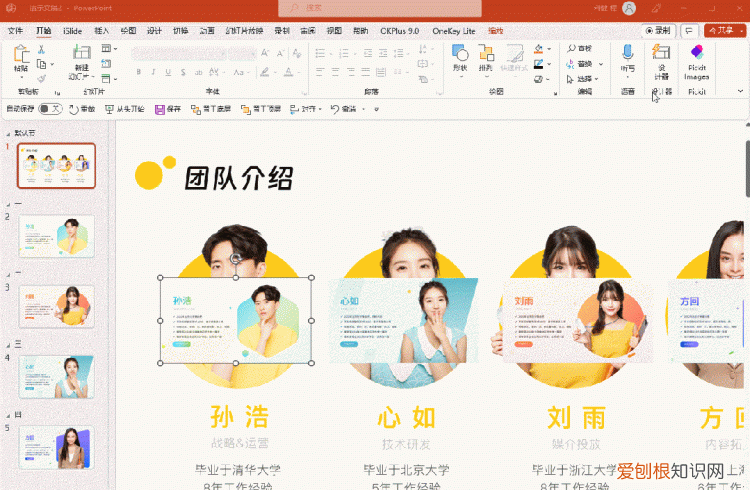Viewport: 750px width, 490px height.
Task: Click Bring to Front icon in quick toolbar
Action: tap(246, 110)
